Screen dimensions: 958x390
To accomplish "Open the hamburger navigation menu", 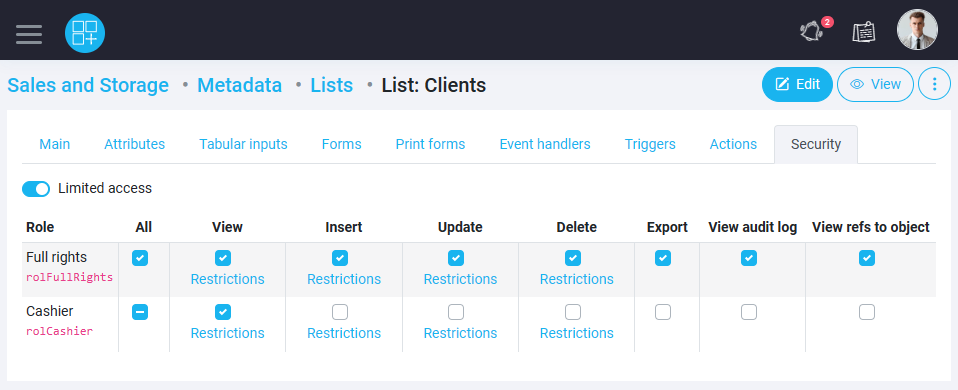I will coord(29,33).
